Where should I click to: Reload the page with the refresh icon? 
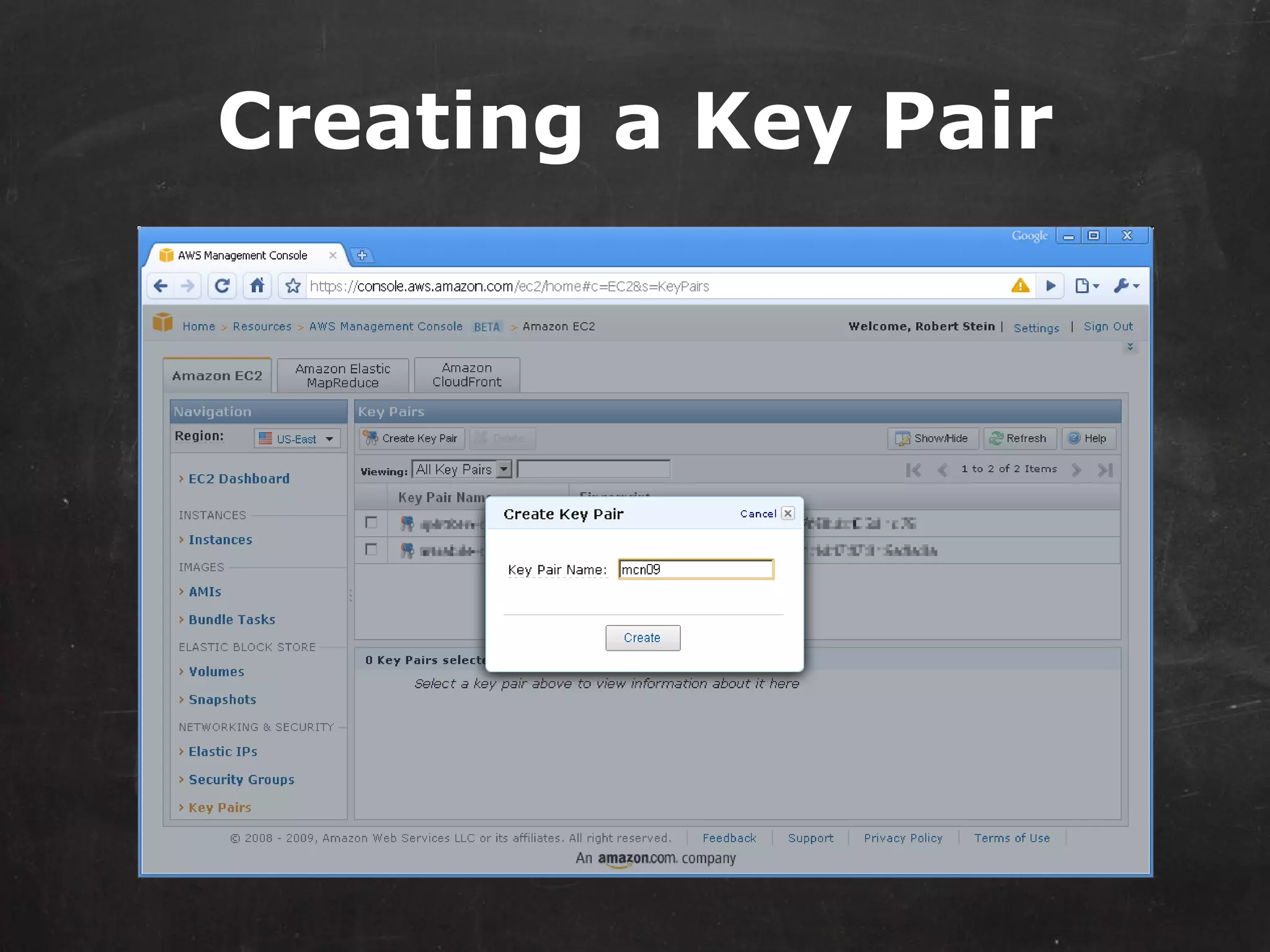[222, 286]
